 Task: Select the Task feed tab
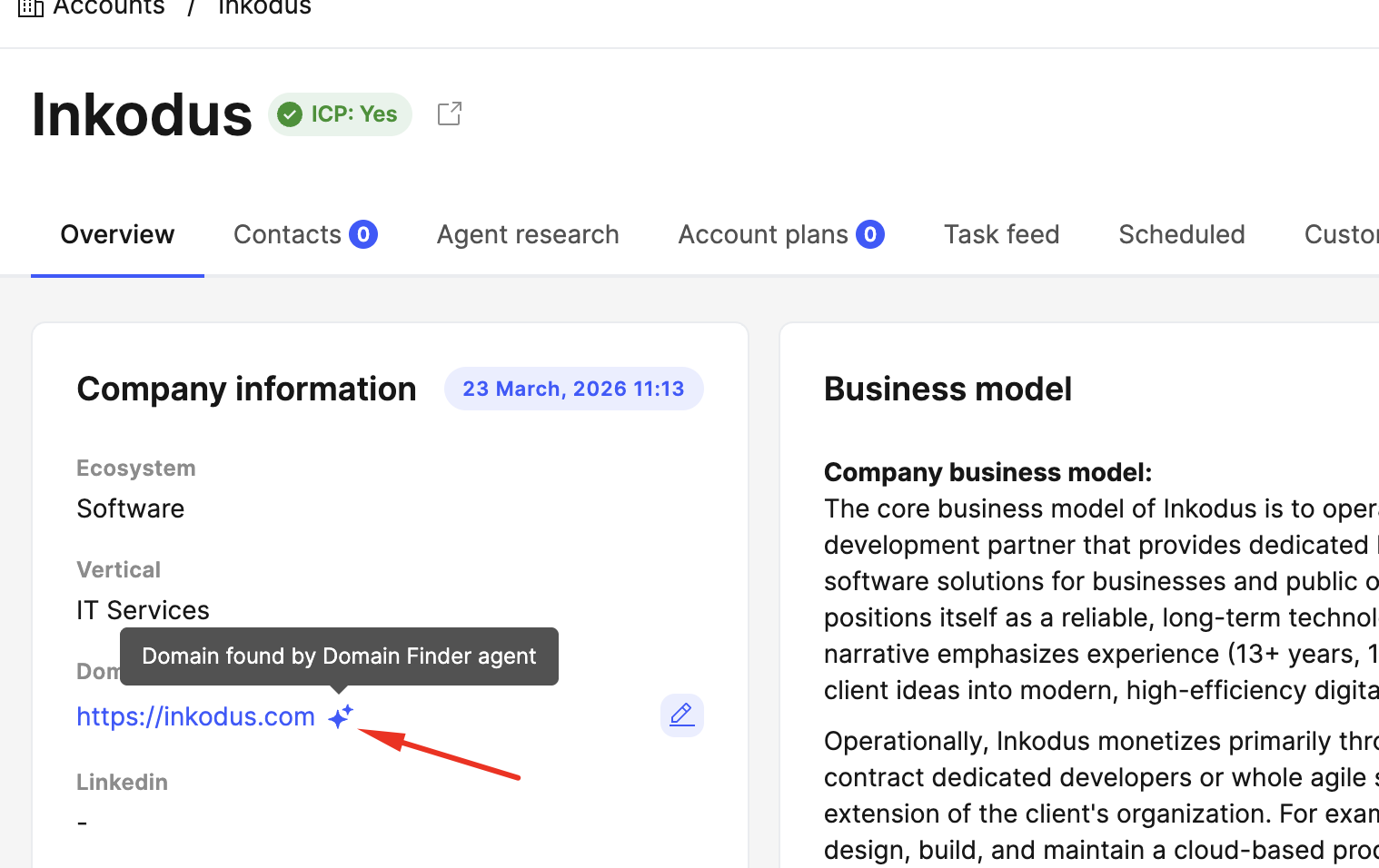(1001, 234)
